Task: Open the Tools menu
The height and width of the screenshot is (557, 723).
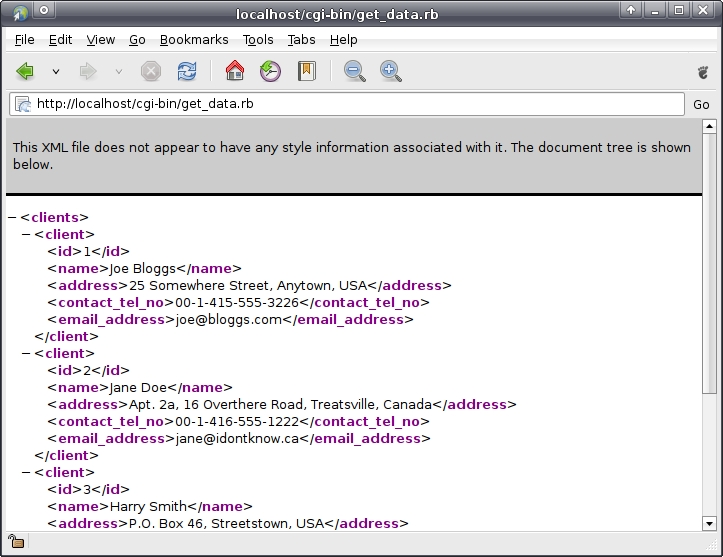Action: pos(258,40)
